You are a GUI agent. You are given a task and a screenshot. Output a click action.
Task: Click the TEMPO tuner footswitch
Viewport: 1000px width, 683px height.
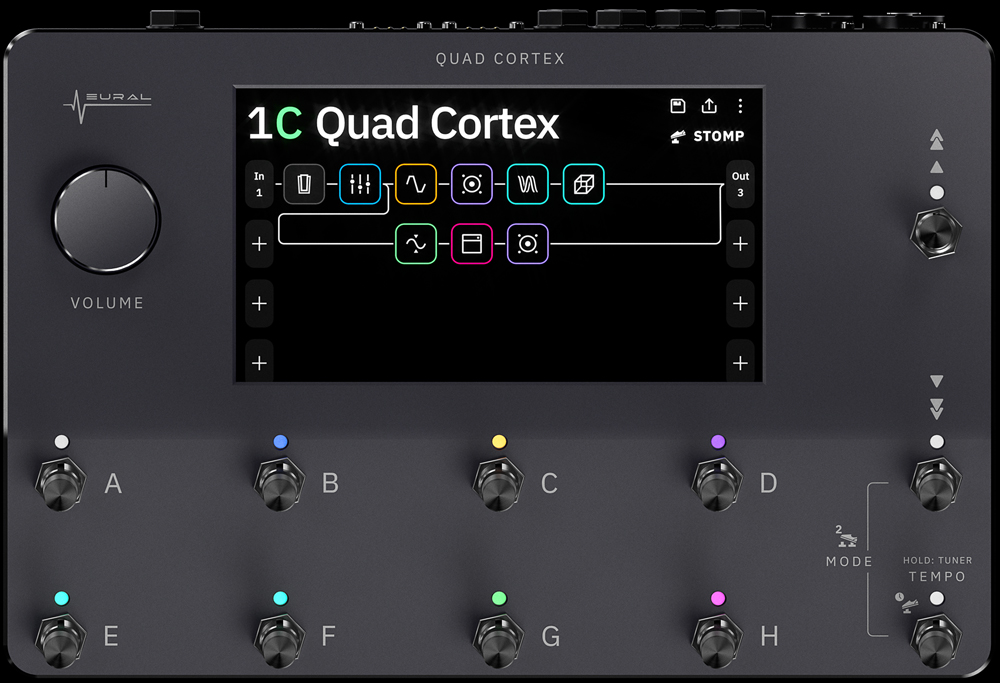coord(936,640)
